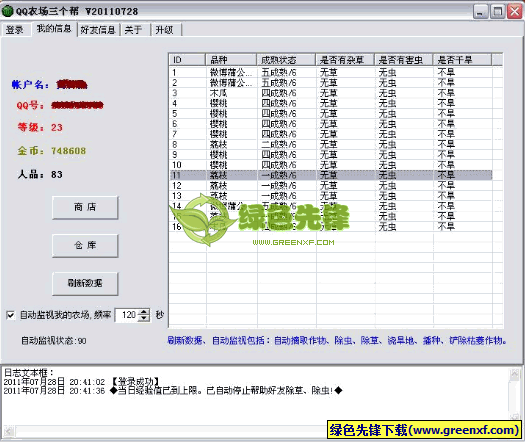
Task: Click the QQ农场 app icon in title bar
Action: [x=7, y=11]
